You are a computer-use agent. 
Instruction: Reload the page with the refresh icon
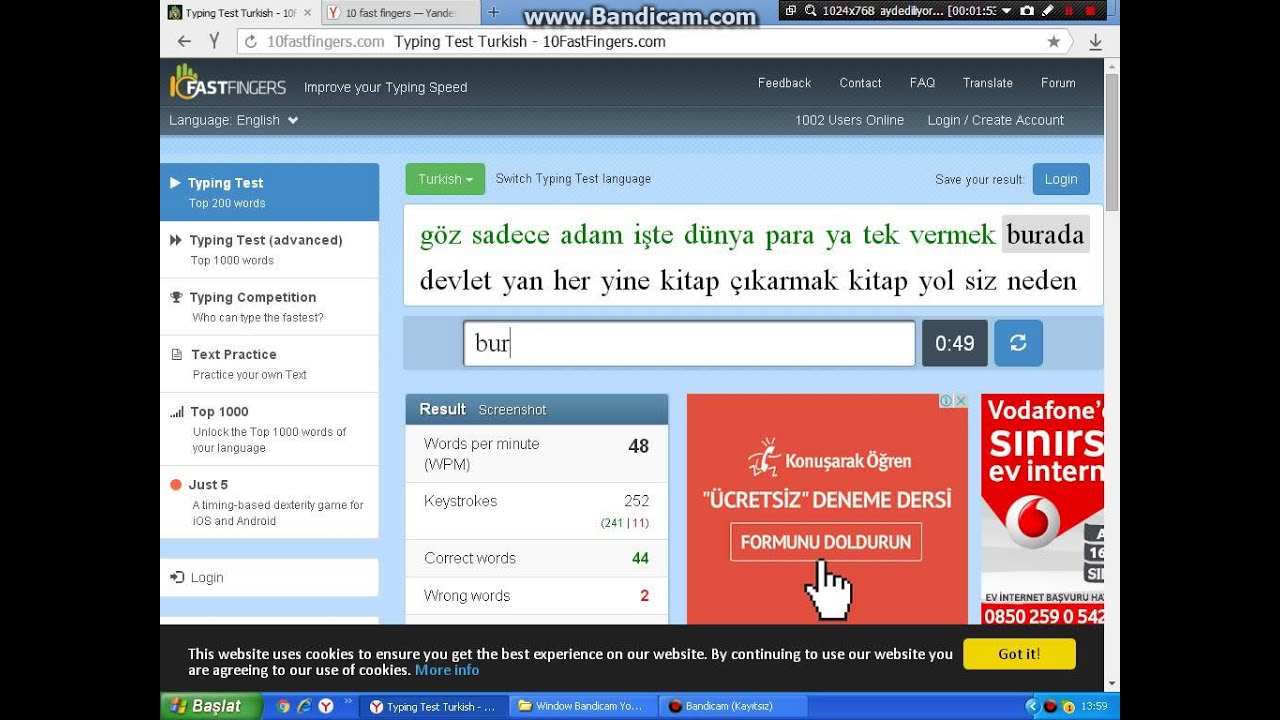(x=251, y=41)
